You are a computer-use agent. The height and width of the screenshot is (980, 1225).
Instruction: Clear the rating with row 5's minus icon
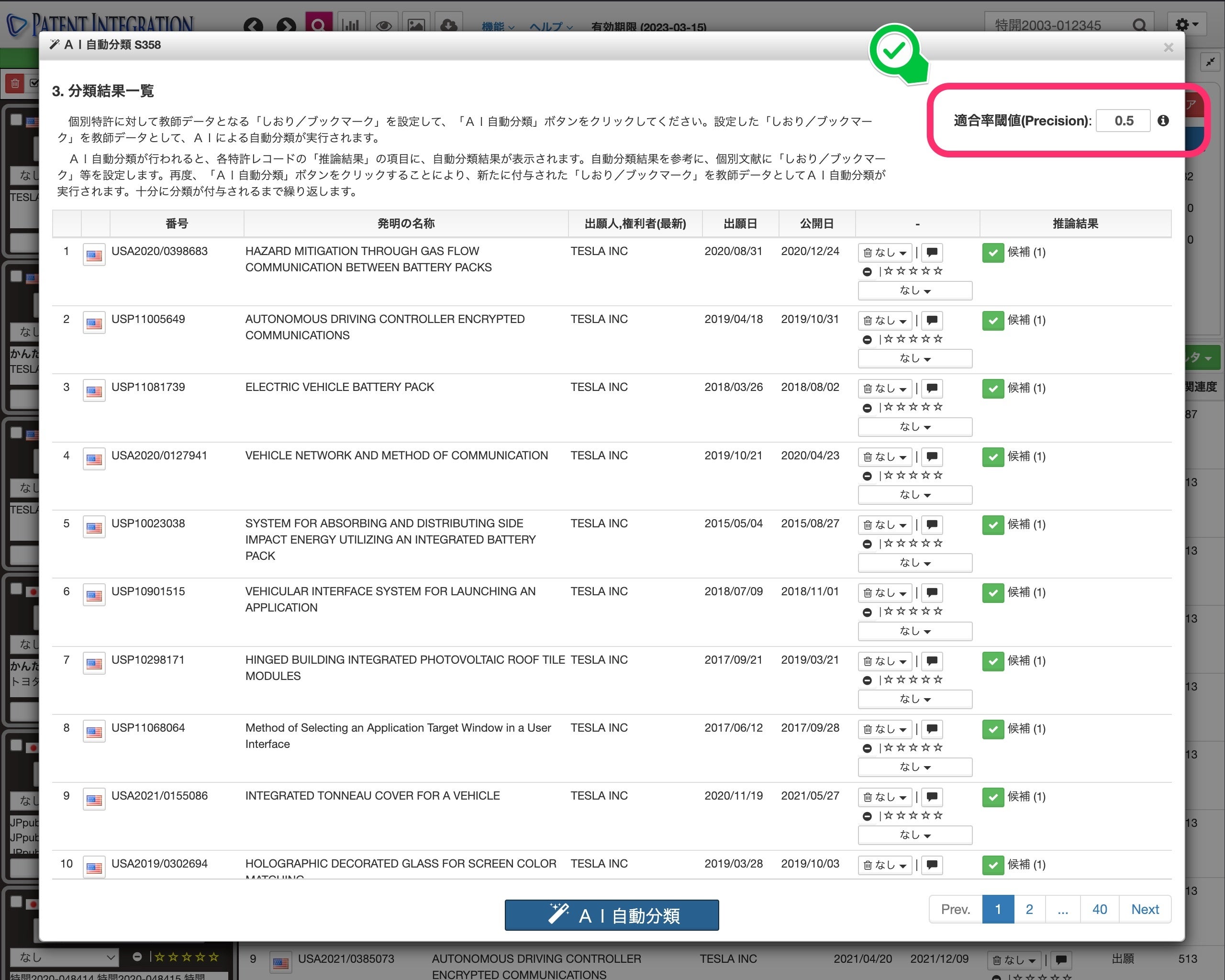(867, 544)
